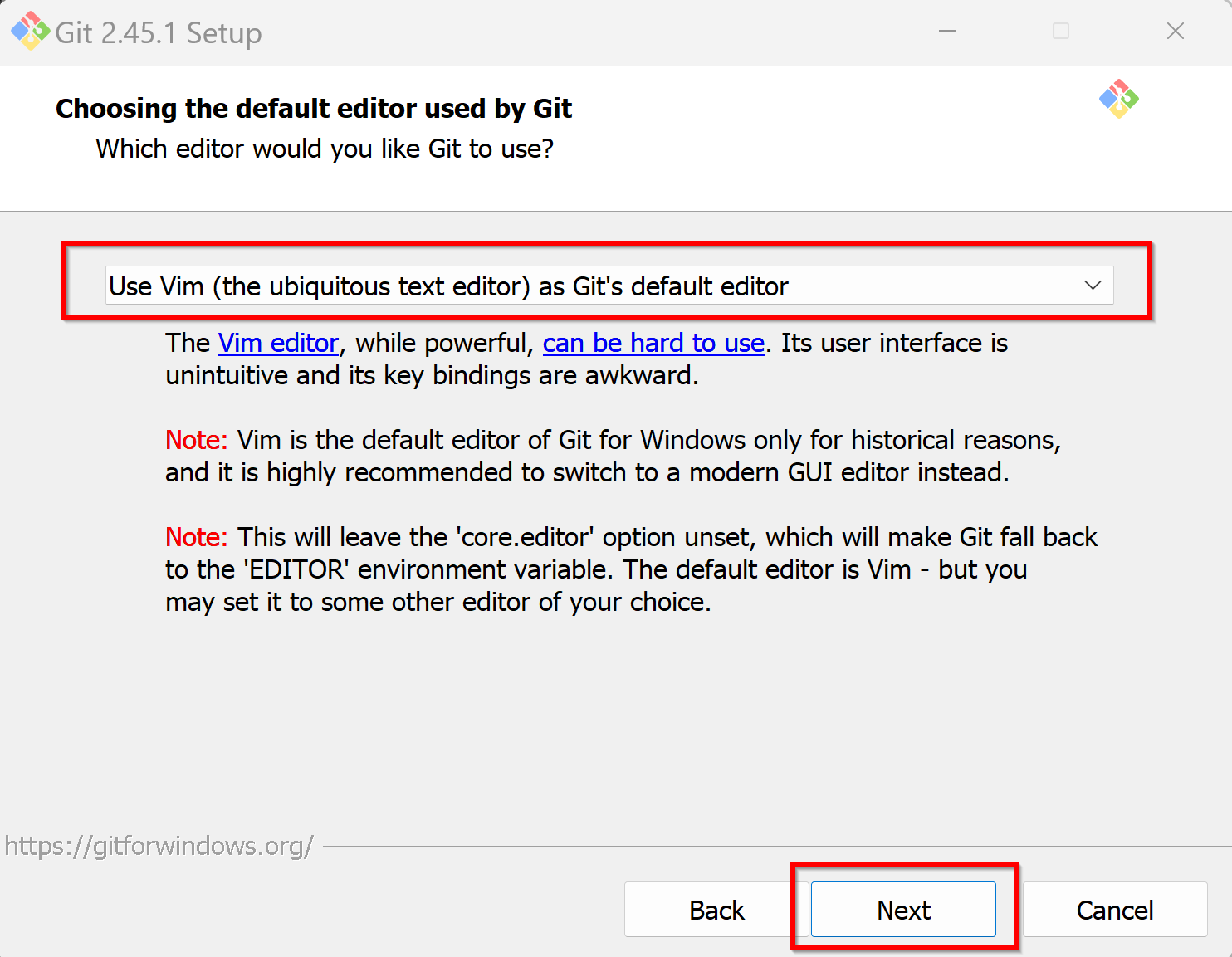The width and height of the screenshot is (1232, 957).
Task: Click the Git logo in title bar
Action: (30, 32)
